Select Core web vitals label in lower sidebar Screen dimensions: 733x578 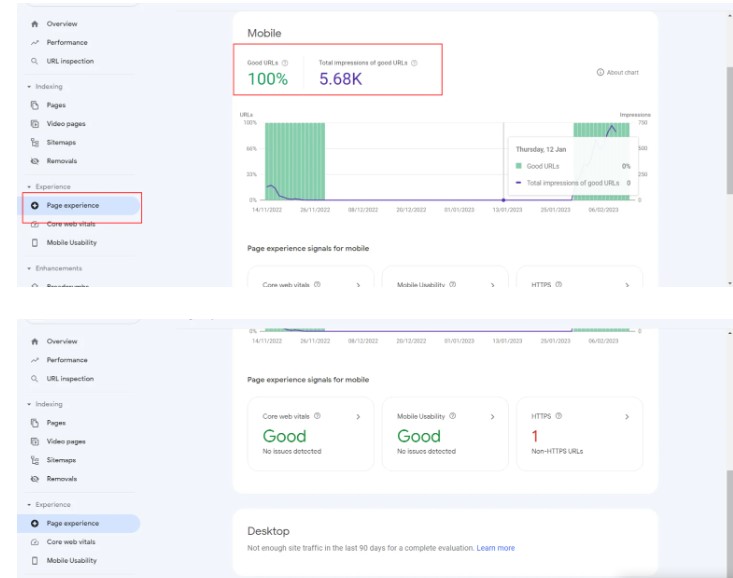(71, 542)
